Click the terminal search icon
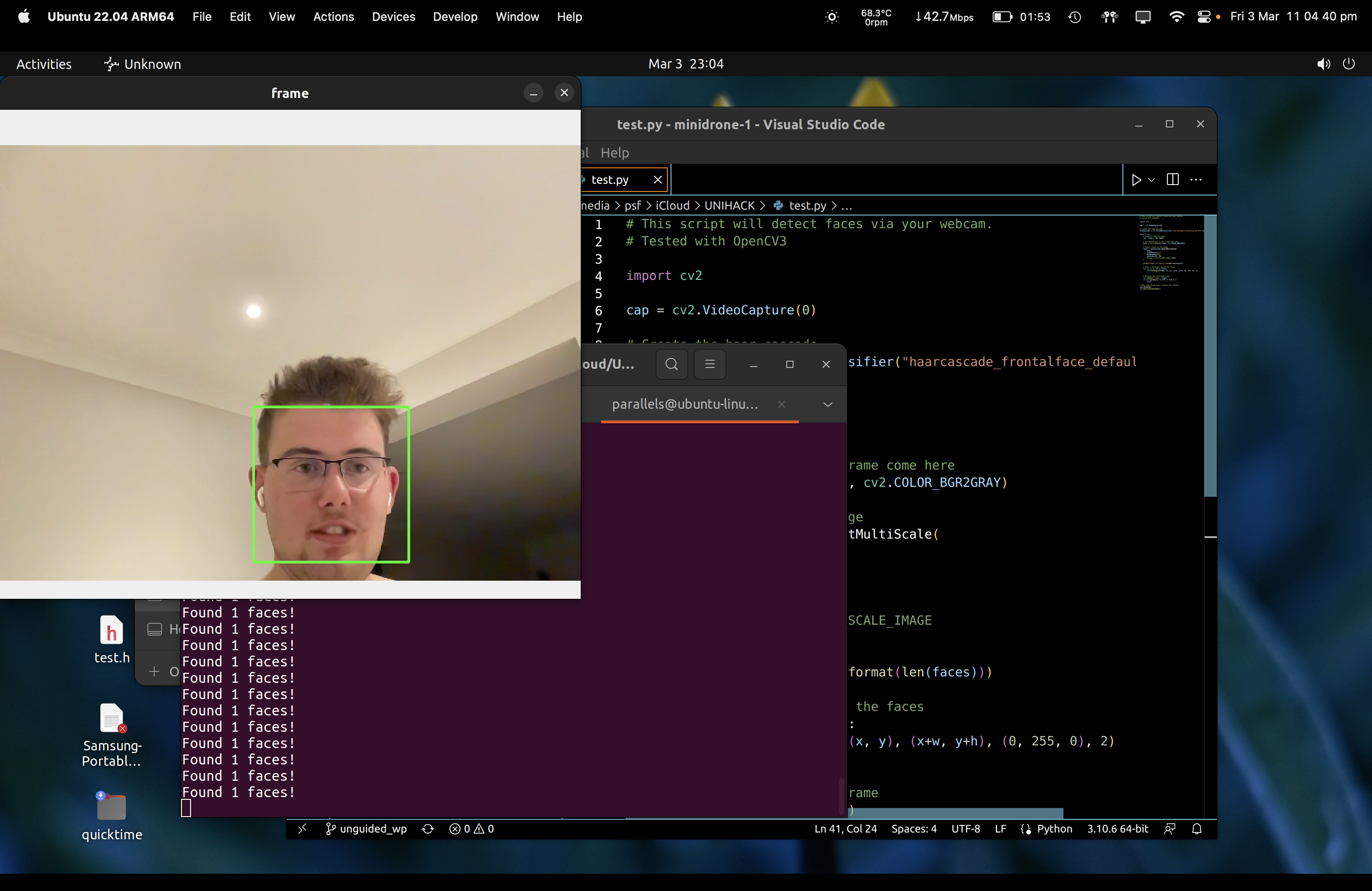The width and height of the screenshot is (1372, 891). (671, 364)
